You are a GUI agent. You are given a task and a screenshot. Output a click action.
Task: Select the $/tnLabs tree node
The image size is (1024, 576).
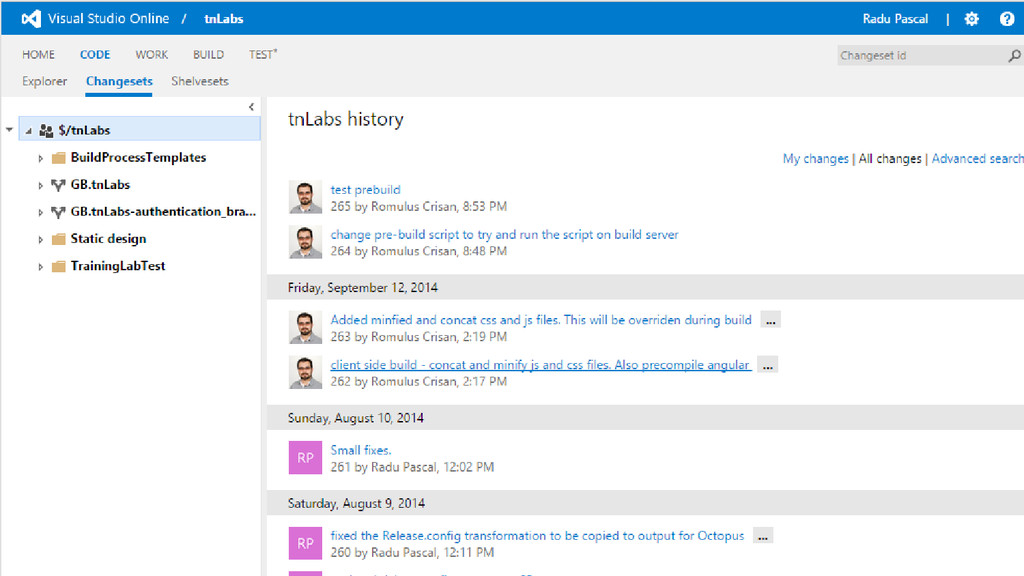coord(140,130)
